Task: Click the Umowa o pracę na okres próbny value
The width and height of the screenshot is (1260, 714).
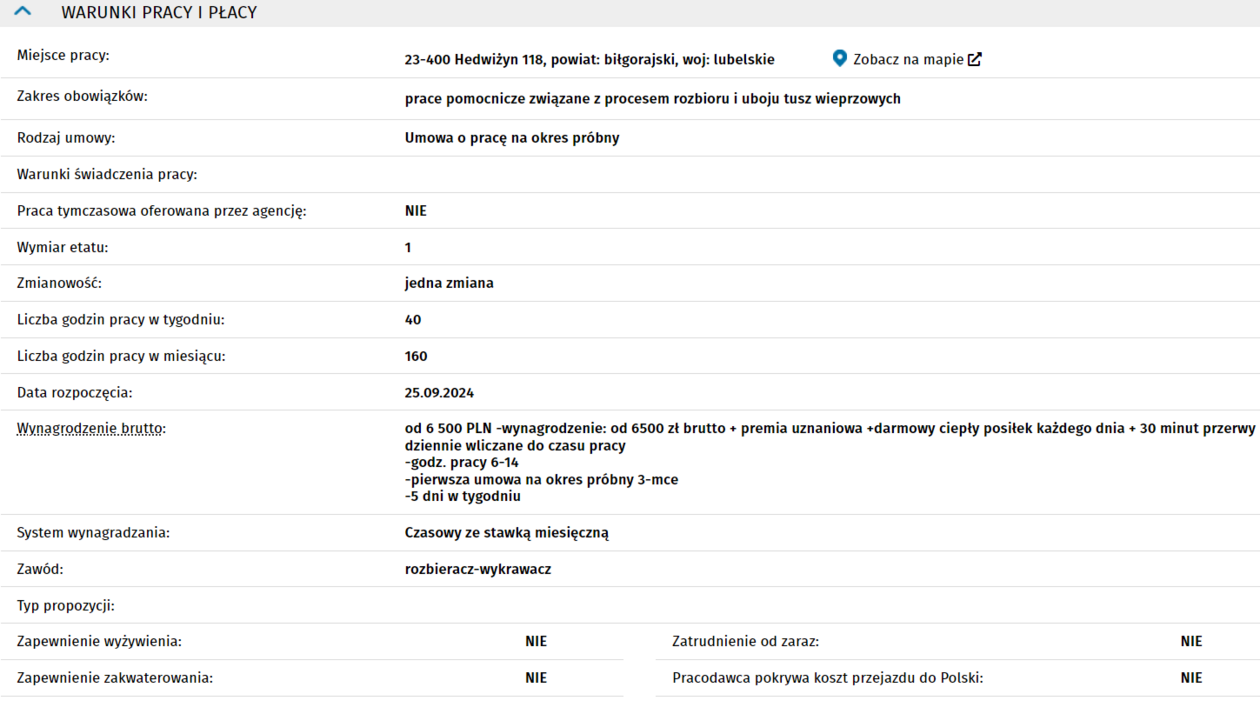Action: (512, 138)
